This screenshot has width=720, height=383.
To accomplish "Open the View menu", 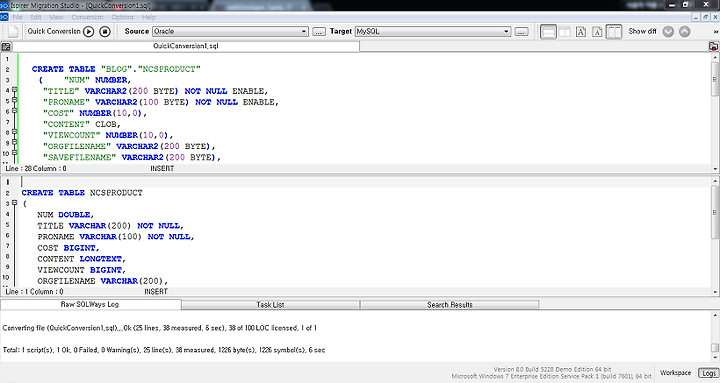I will 56,17.
